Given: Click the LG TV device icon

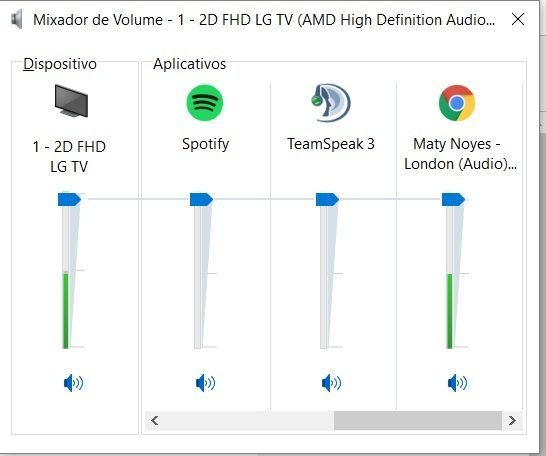Looking at the screenshot, I should click(x=71, y=101).
